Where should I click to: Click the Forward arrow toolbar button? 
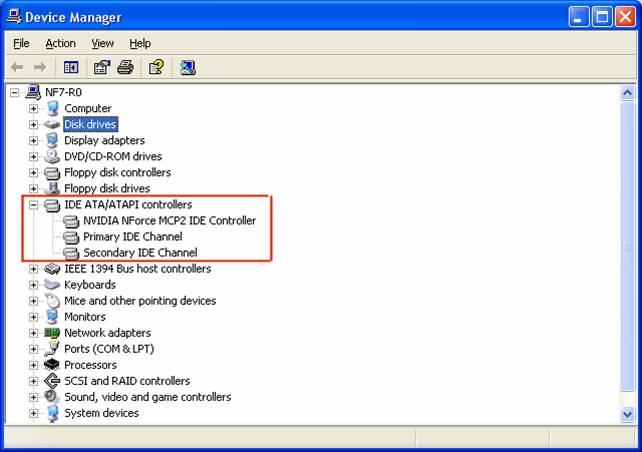40,67
